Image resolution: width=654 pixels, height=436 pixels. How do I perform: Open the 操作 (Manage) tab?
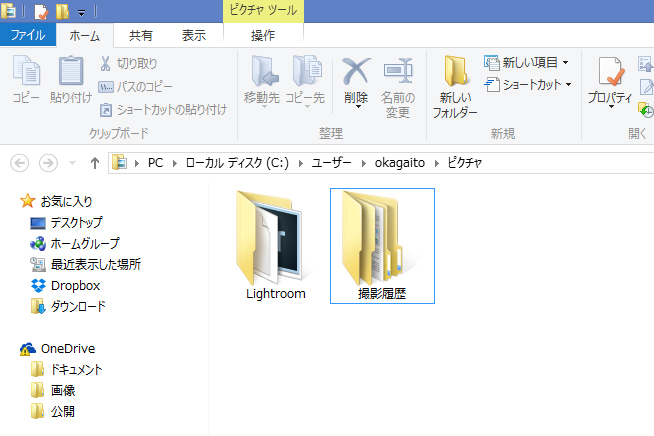pos(263,35)
